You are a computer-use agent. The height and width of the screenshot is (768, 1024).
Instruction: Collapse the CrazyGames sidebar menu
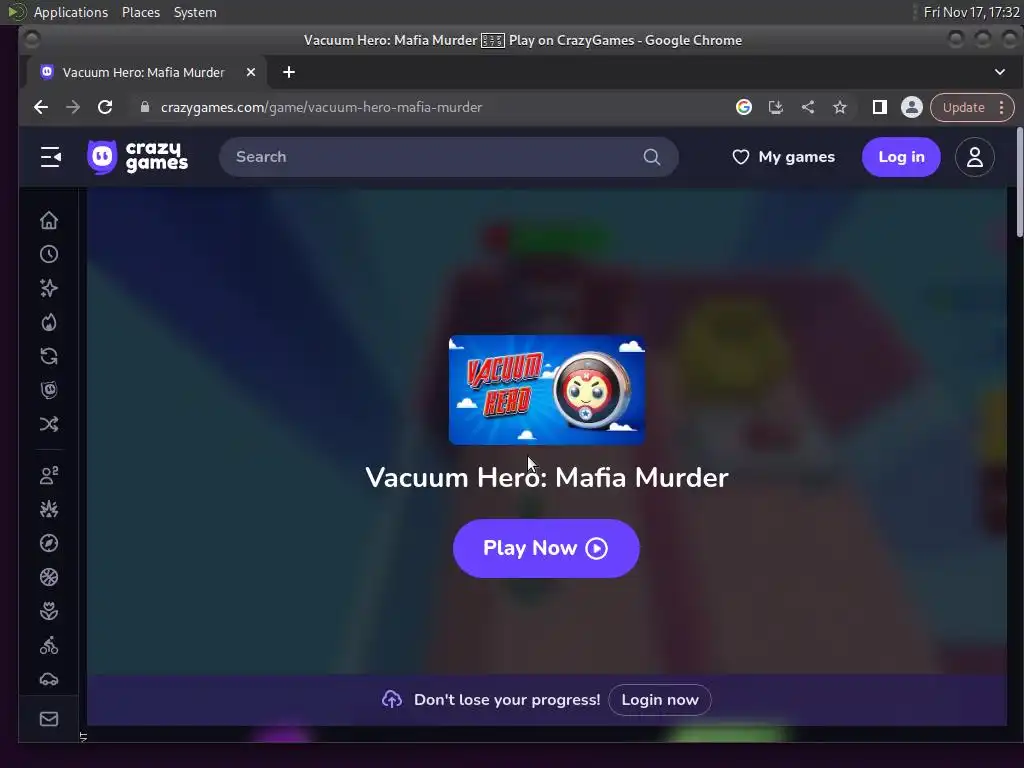pos(50,157)
